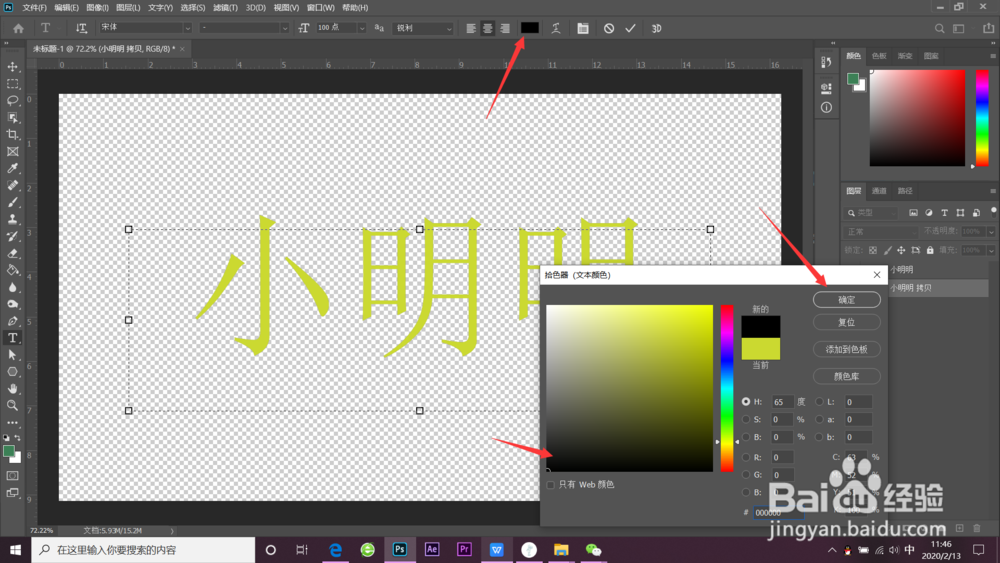Open Premiere Pro from the taskbar
This screenshot has height=563, width=1000.
pos(464,550)
